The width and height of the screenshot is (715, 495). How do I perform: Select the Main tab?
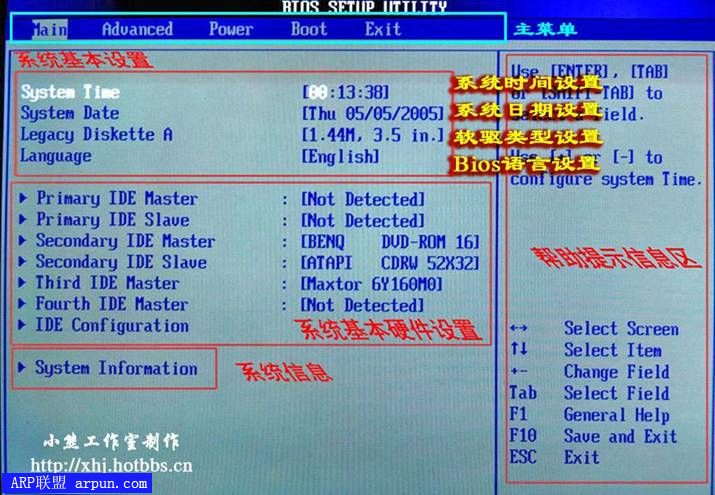tap(50, 30)
